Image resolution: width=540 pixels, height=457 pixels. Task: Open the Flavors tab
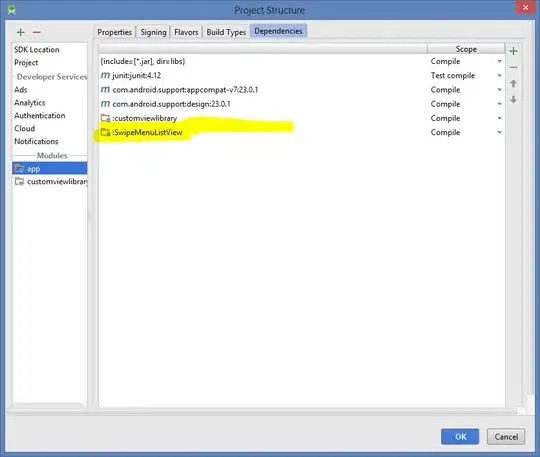coord(186,32)
